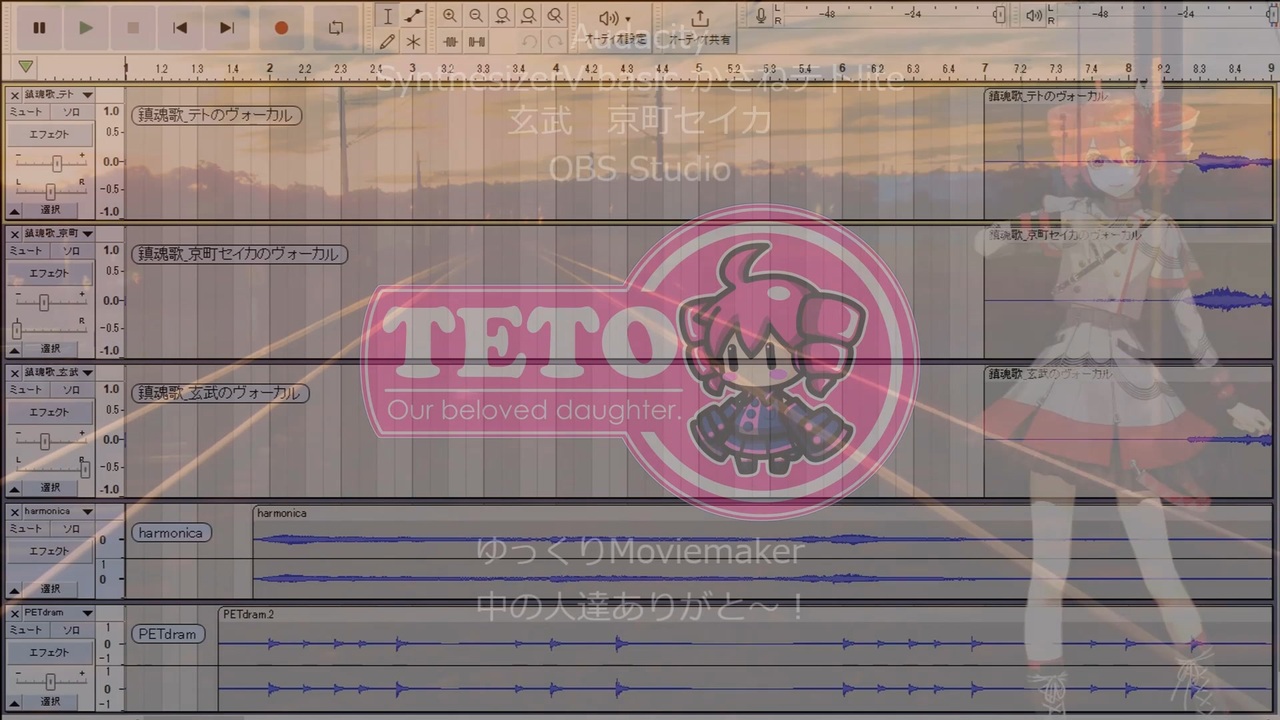Open the エフェクト button on the テト track

(49, 133)
